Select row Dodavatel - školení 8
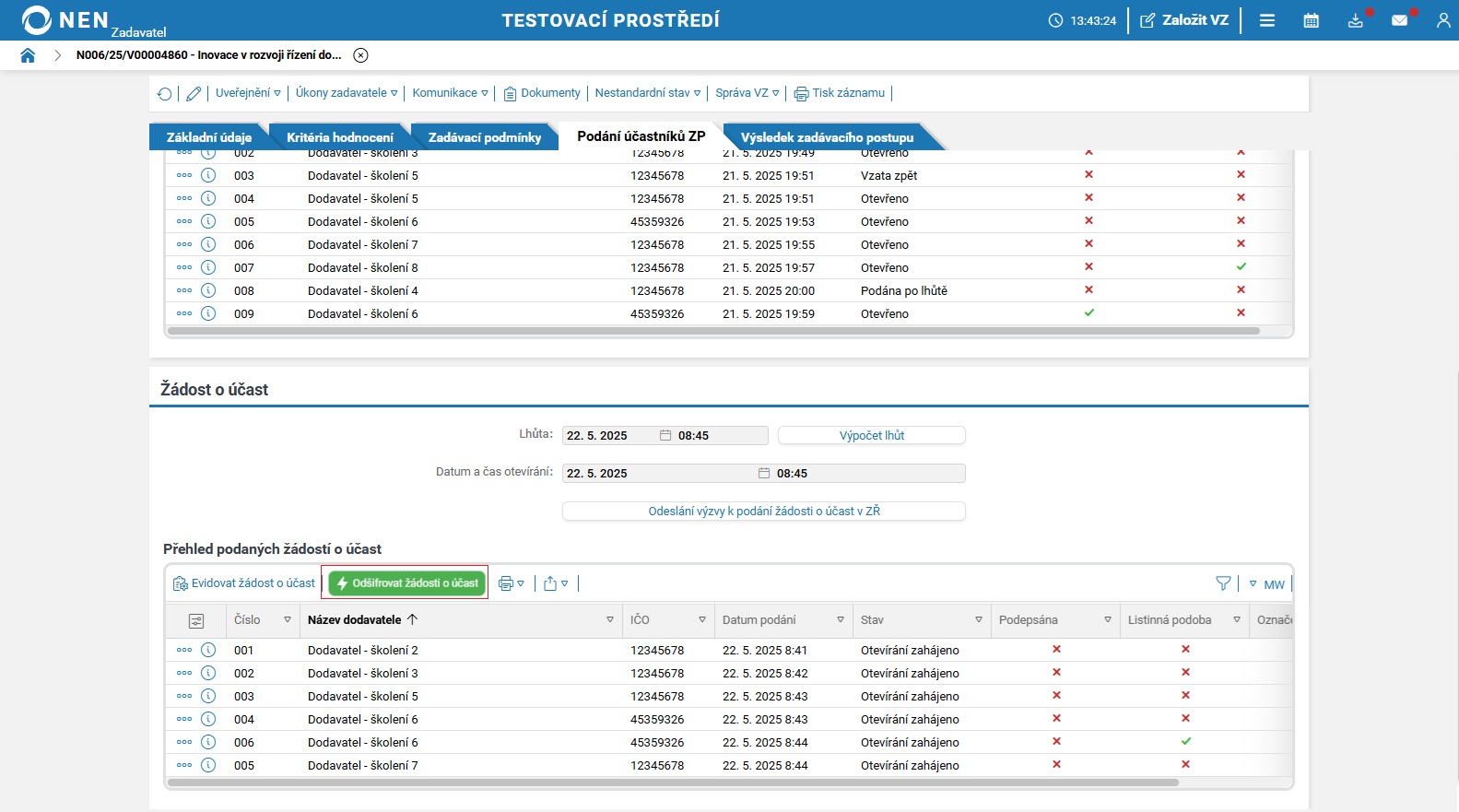The image size is (1459, 812). 728,267
